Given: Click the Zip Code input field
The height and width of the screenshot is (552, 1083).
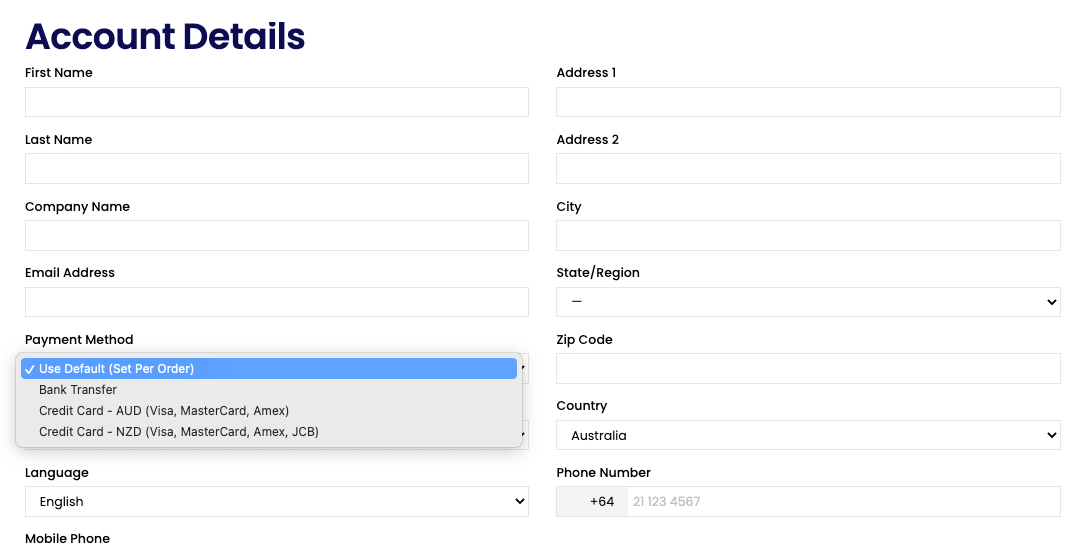Looking at the screenshot, I should point(808,369).
